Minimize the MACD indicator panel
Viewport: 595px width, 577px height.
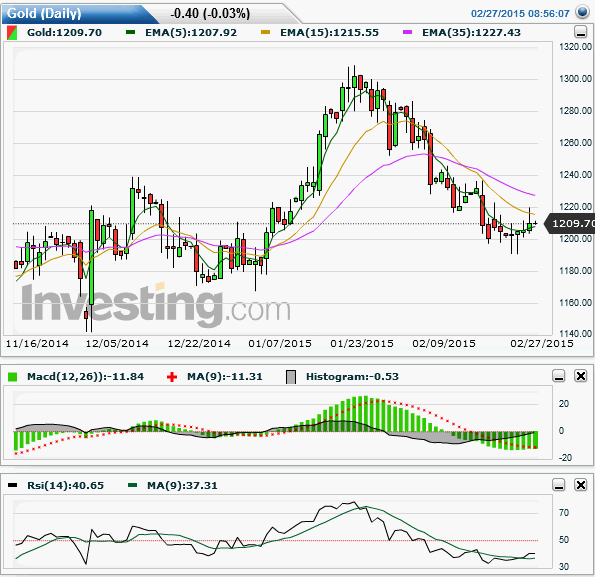click(559, 376)
